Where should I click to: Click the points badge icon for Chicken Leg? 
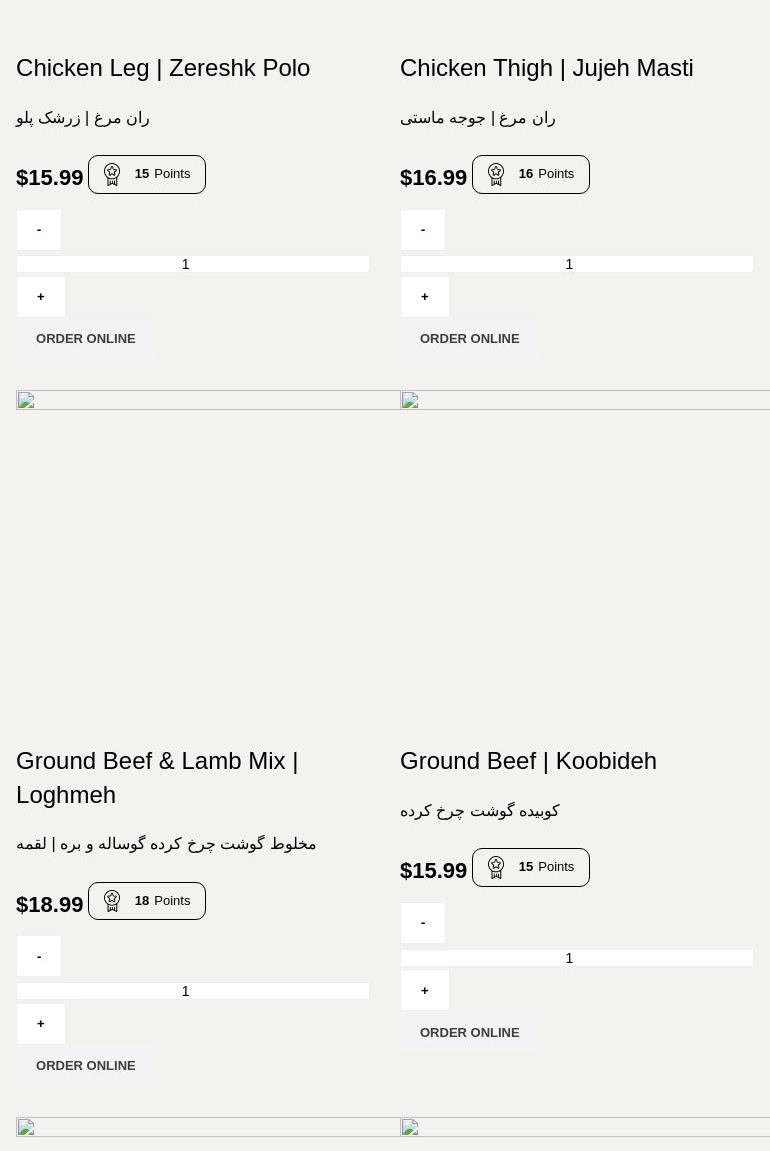click(x=112, y=174)
